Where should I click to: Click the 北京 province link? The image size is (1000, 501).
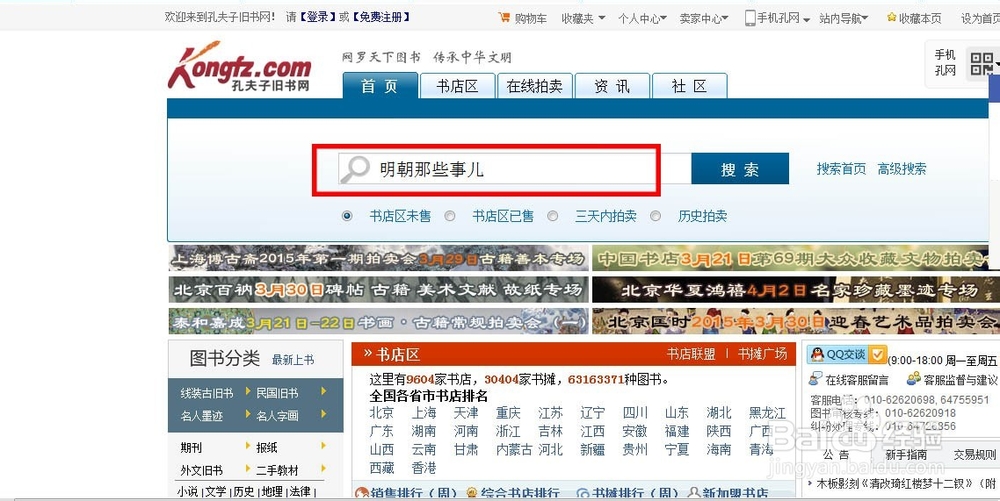[381, 412]
